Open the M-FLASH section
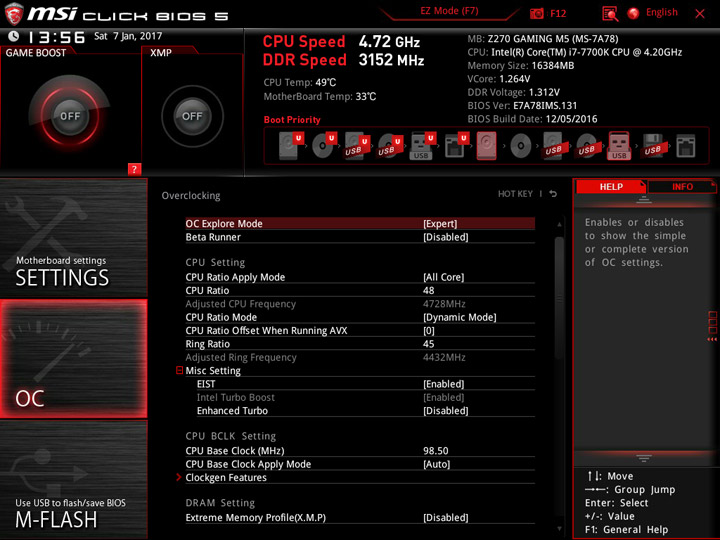Image resolution: width=720 pixels, height=540 pixels. [74, 479]
